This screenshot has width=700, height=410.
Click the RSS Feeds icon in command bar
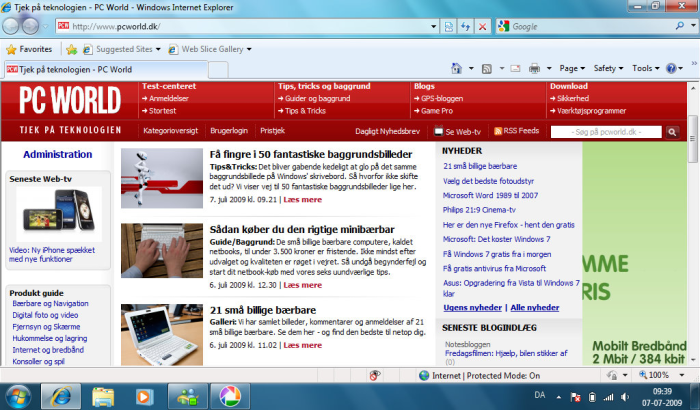(487, 68)
